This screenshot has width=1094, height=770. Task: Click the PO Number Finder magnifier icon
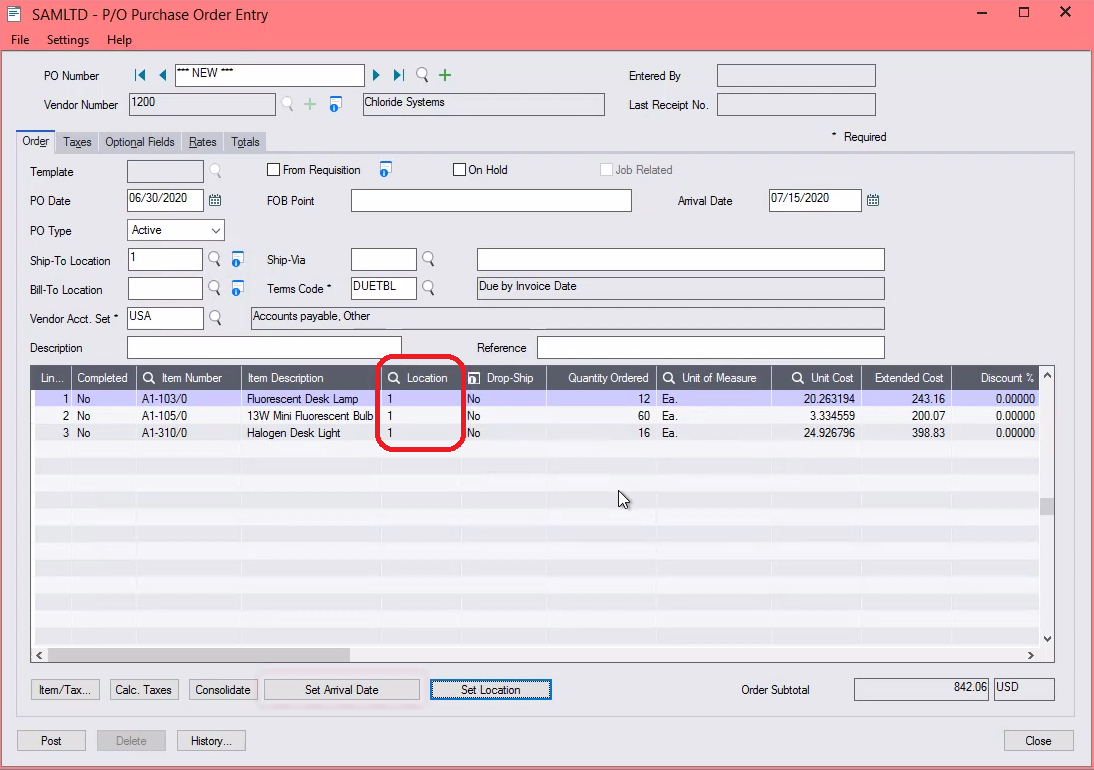(x=421, y=75)
